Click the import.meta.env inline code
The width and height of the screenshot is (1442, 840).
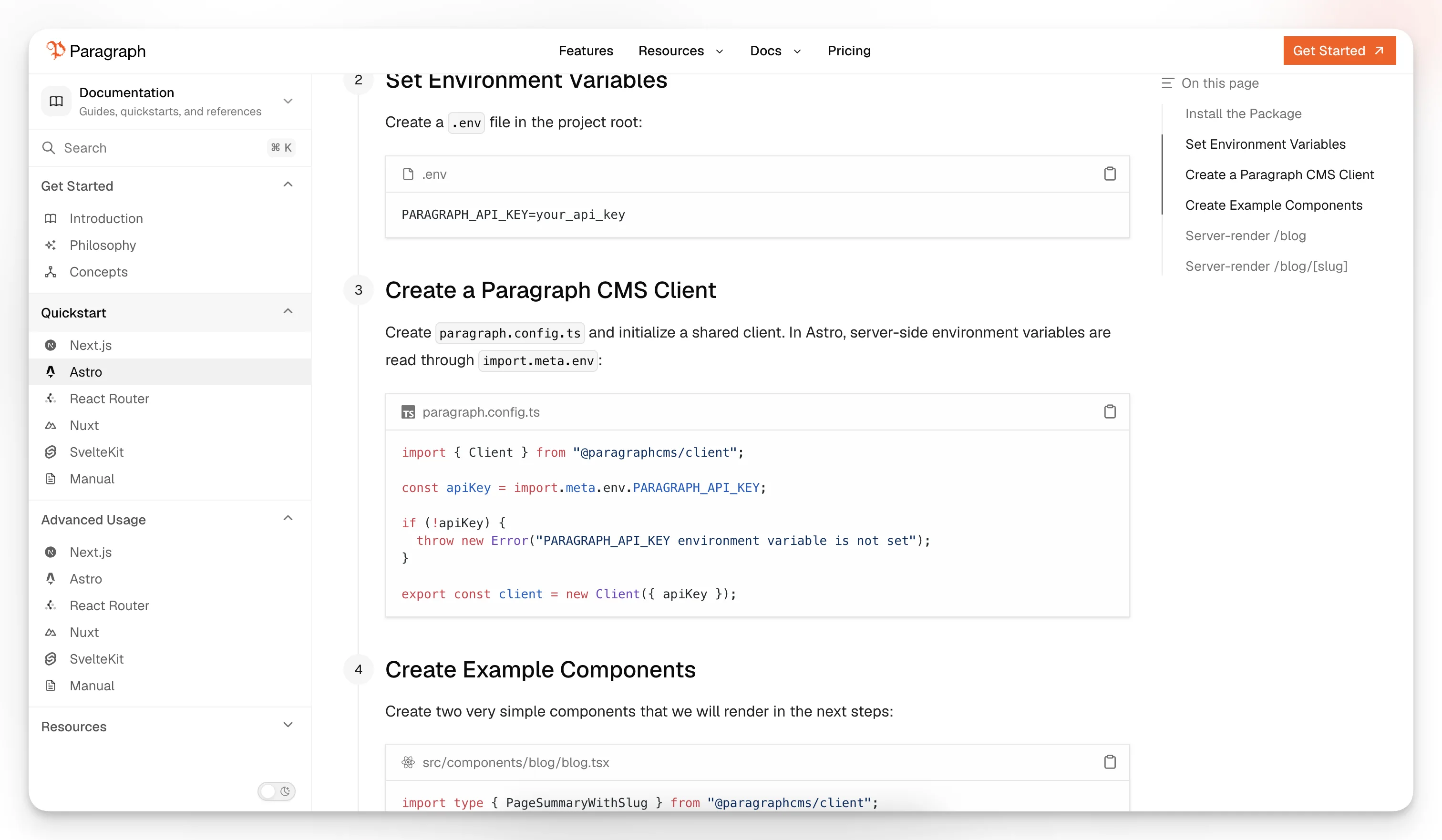(x=538, y=360)
